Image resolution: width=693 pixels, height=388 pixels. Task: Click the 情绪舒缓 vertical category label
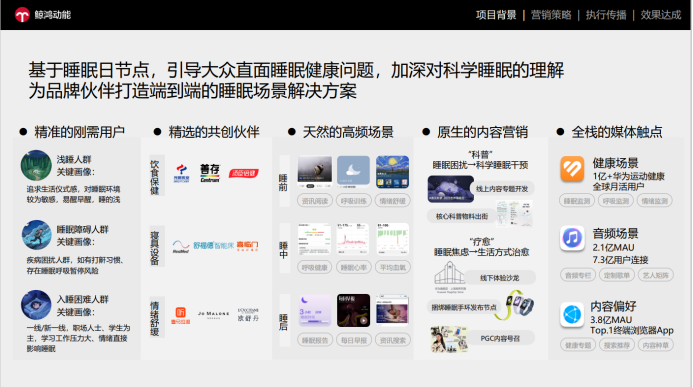pyautogui.click(x=155, y=318)
